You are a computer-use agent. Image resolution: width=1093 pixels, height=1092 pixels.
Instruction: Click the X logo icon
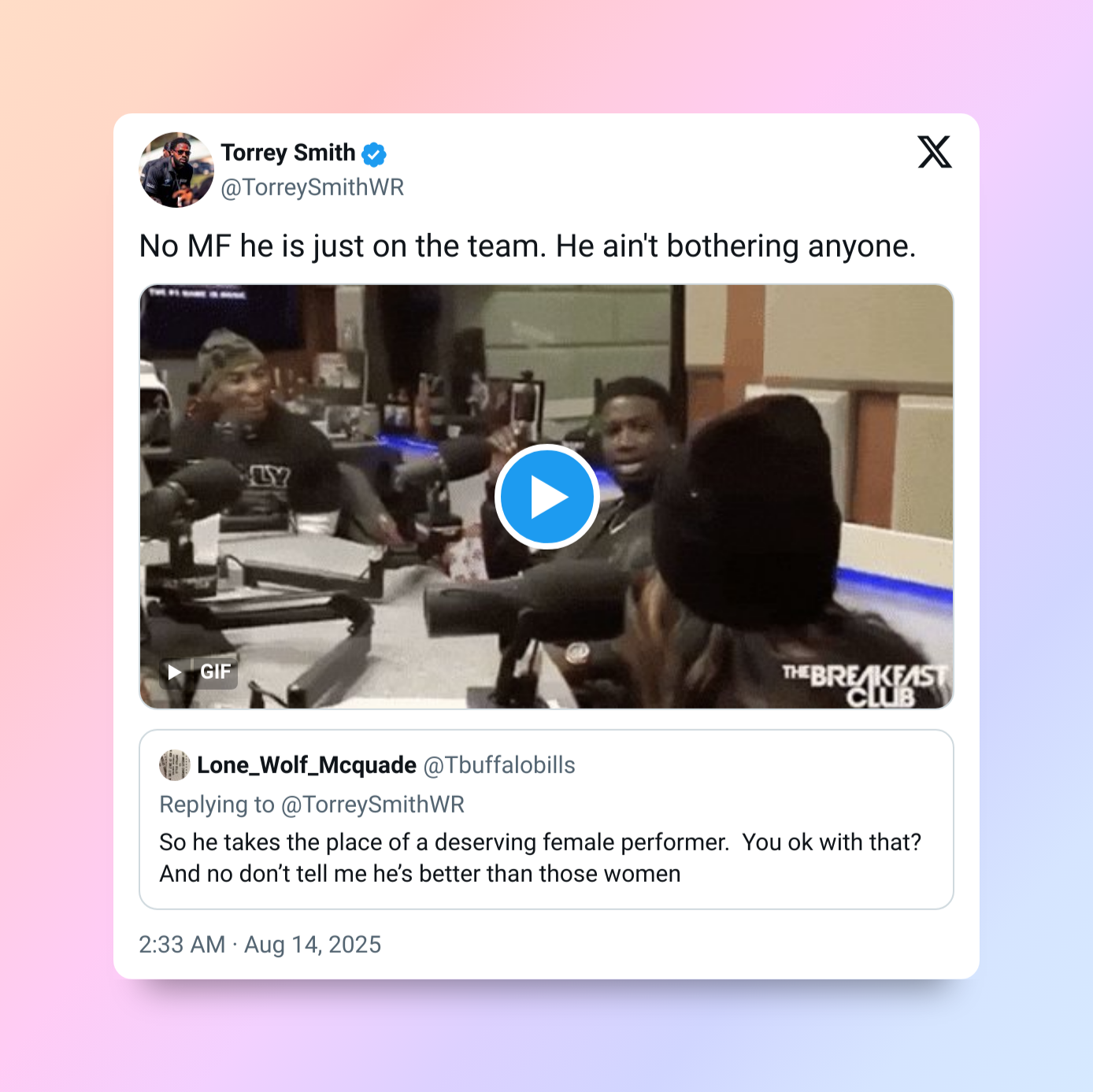tap(935, 152)
